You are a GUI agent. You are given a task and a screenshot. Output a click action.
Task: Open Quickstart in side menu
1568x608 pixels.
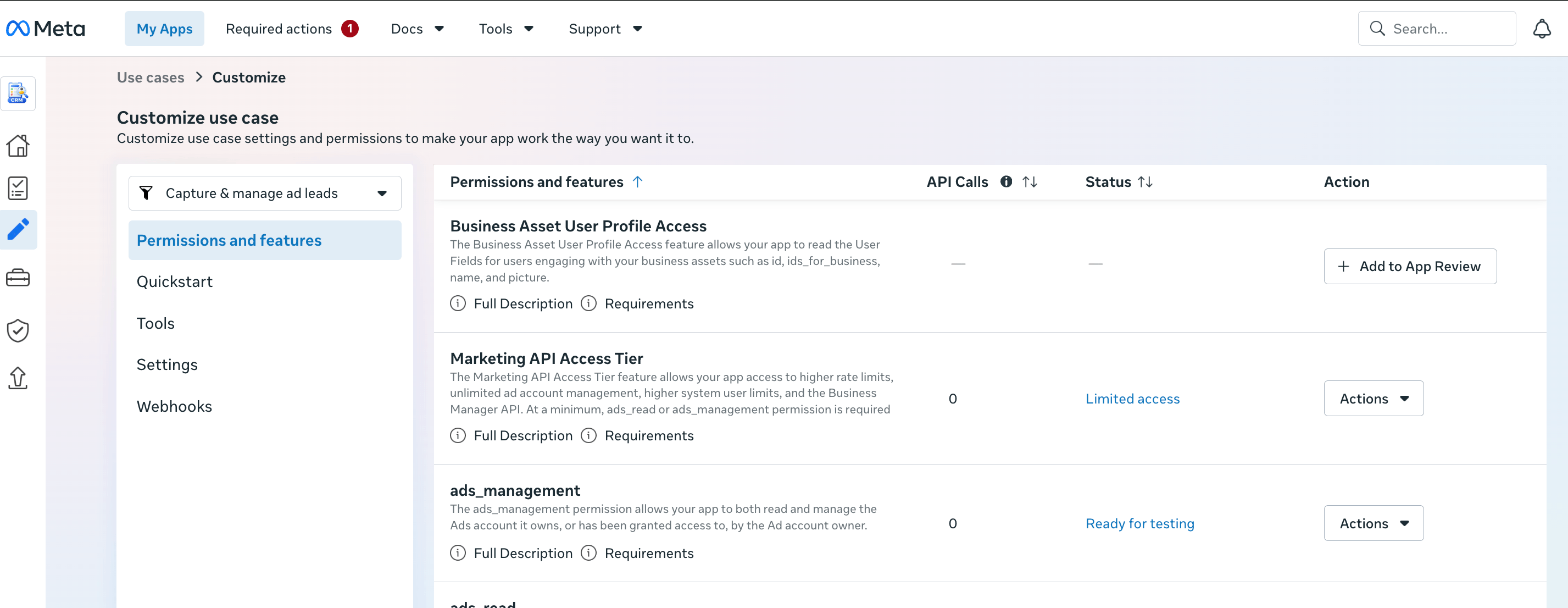174,281
